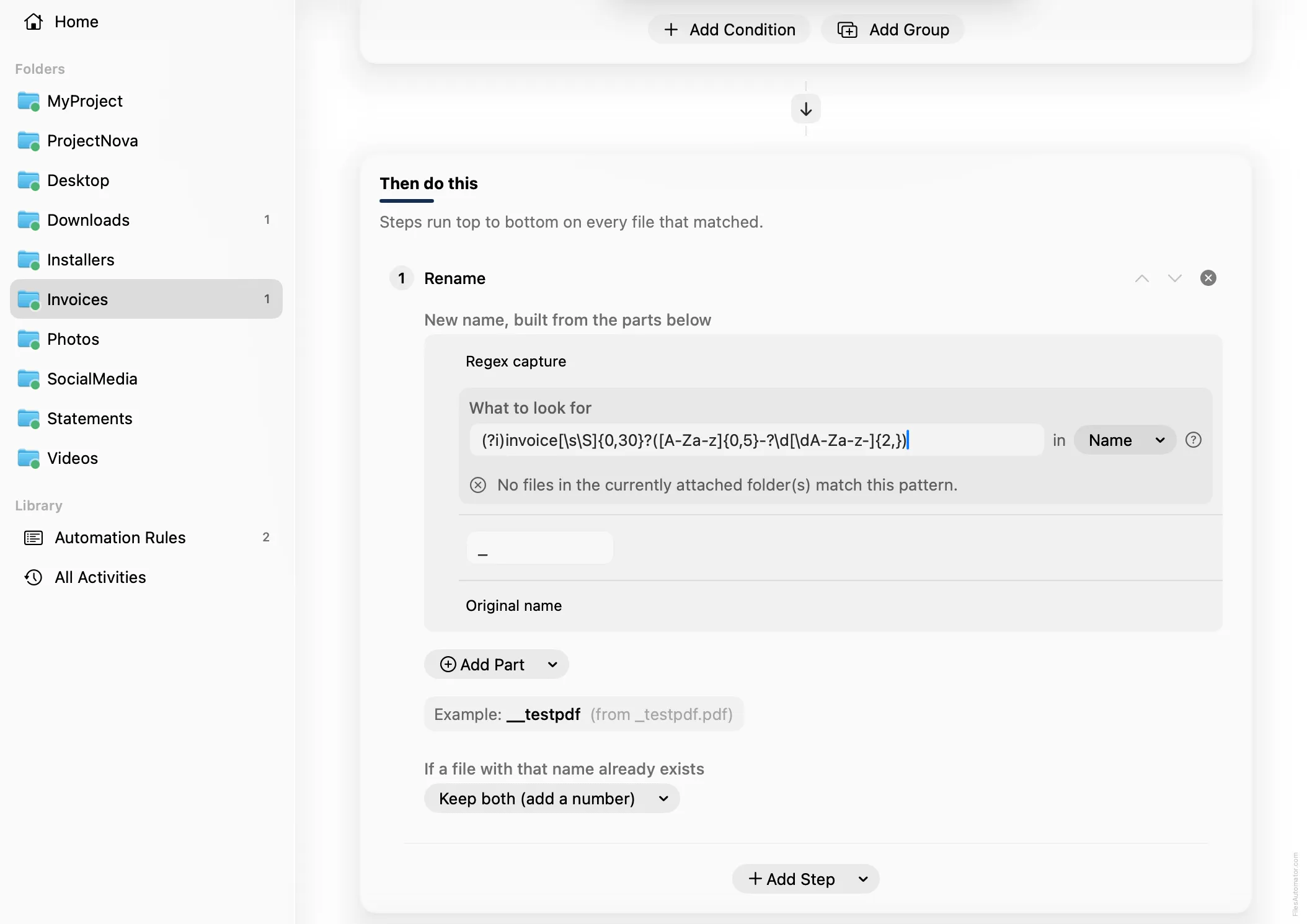Edit the underscore separator text field
1307x924 pixels.
point(540,548)
